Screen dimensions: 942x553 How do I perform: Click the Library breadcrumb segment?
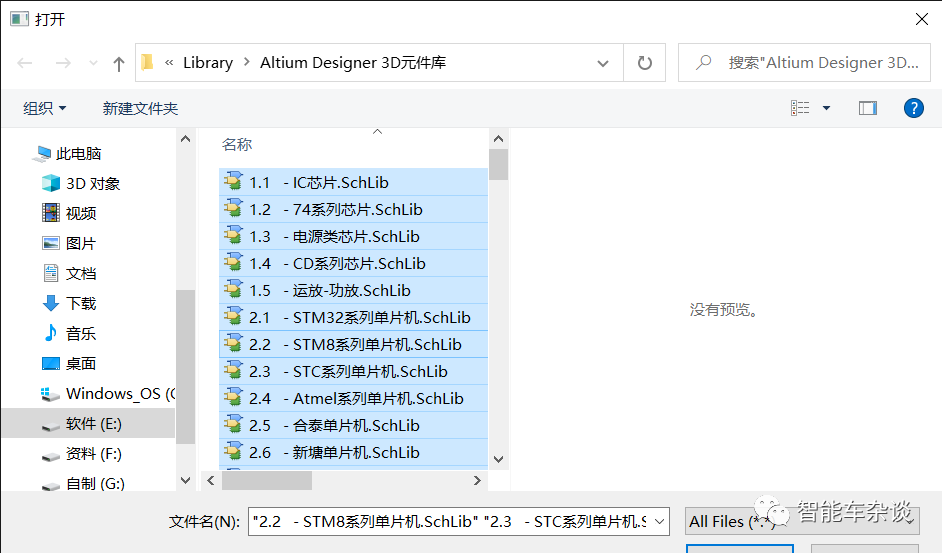208,63
